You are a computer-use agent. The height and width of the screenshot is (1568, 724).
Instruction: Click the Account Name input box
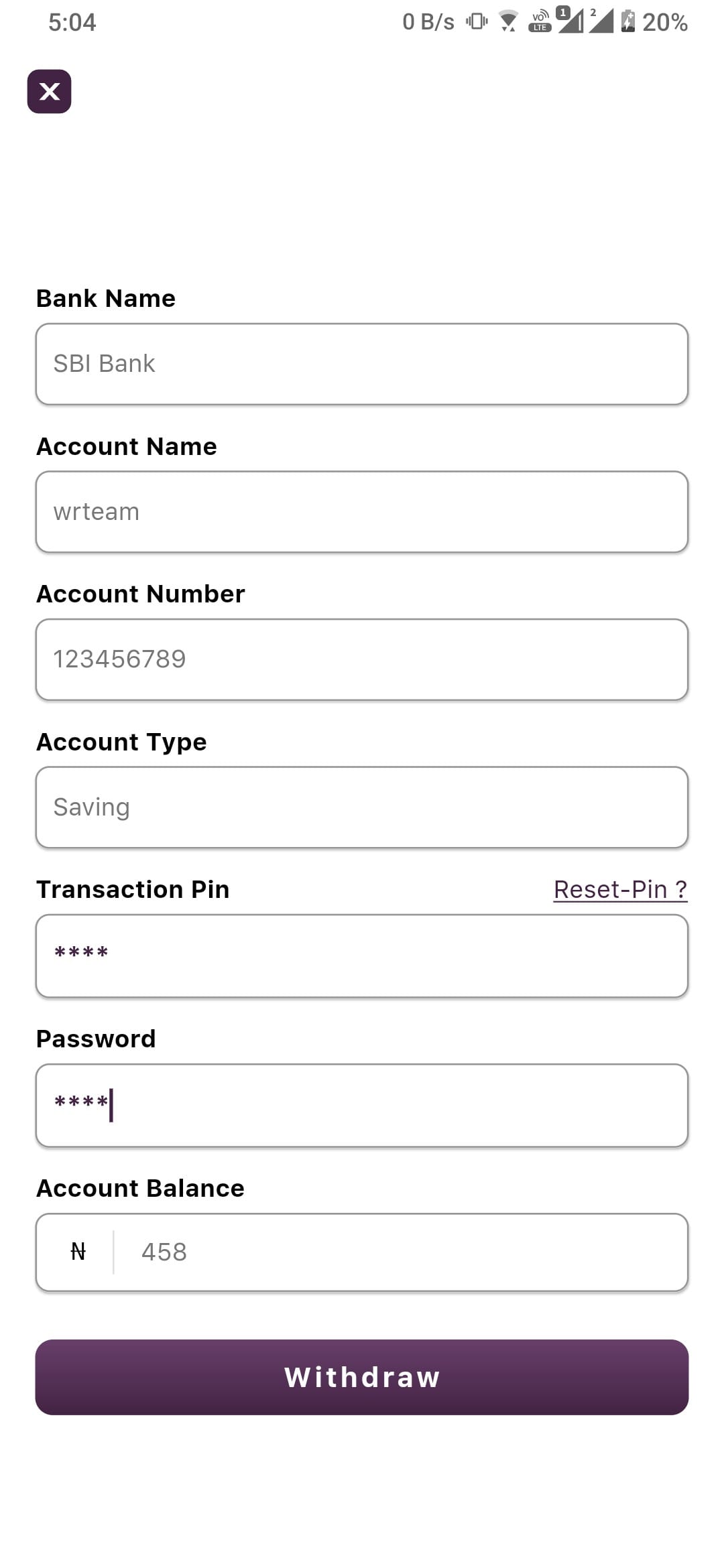click(362, 512)
